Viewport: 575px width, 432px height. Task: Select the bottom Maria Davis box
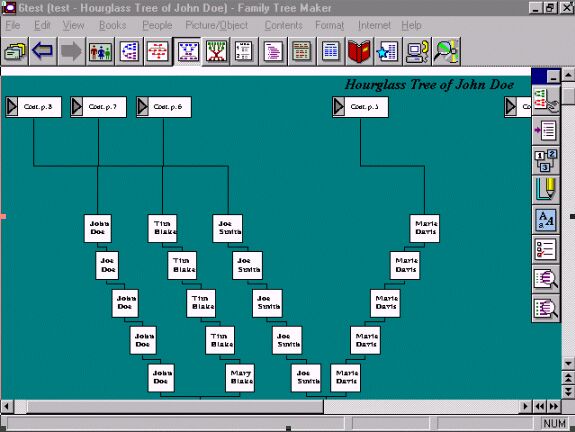click(345, 378)
